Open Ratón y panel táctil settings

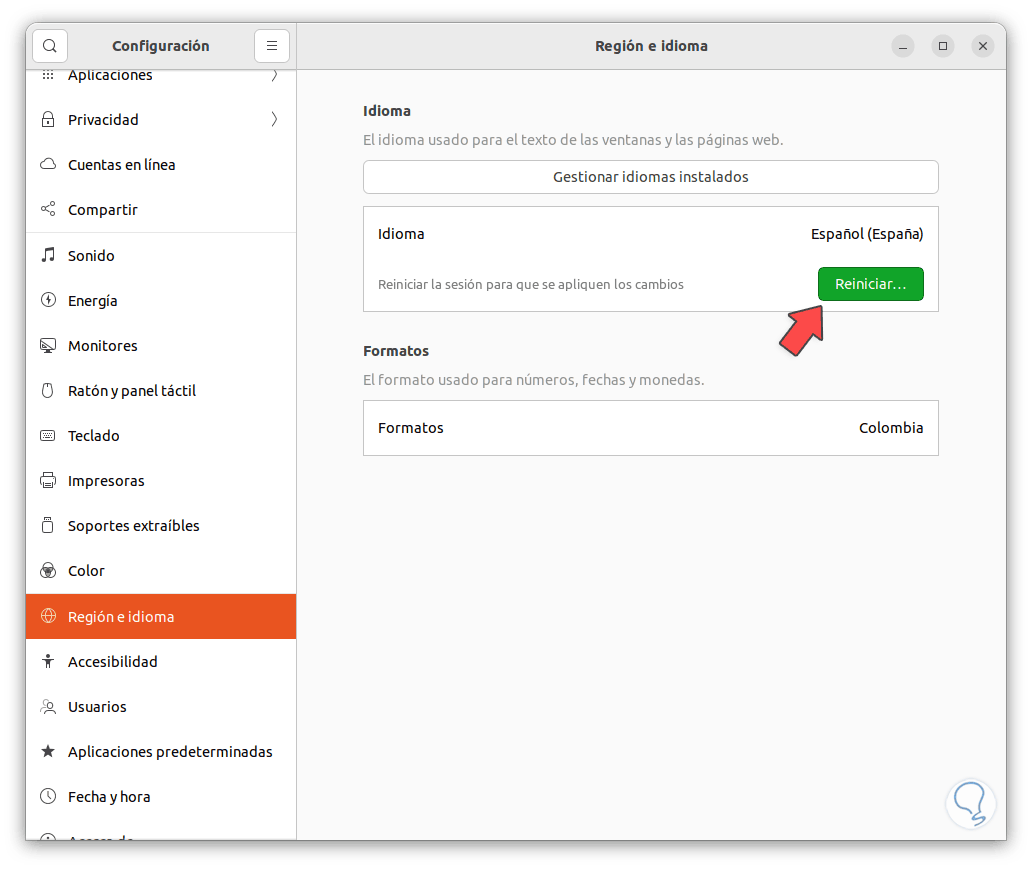pos(132,391)
